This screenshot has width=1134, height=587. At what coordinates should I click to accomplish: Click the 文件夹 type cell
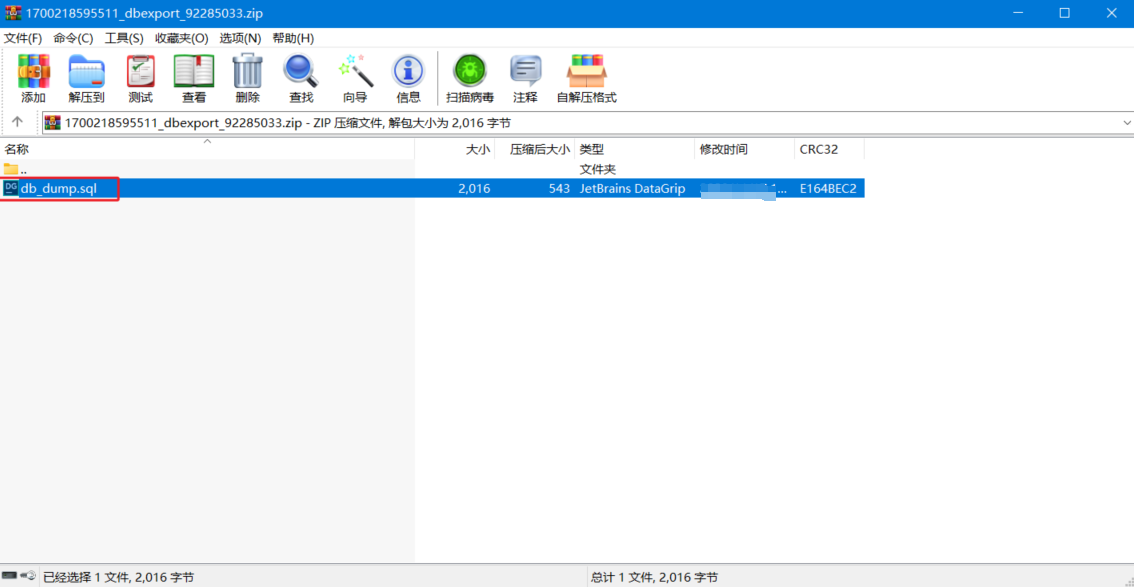pos(597,169)
